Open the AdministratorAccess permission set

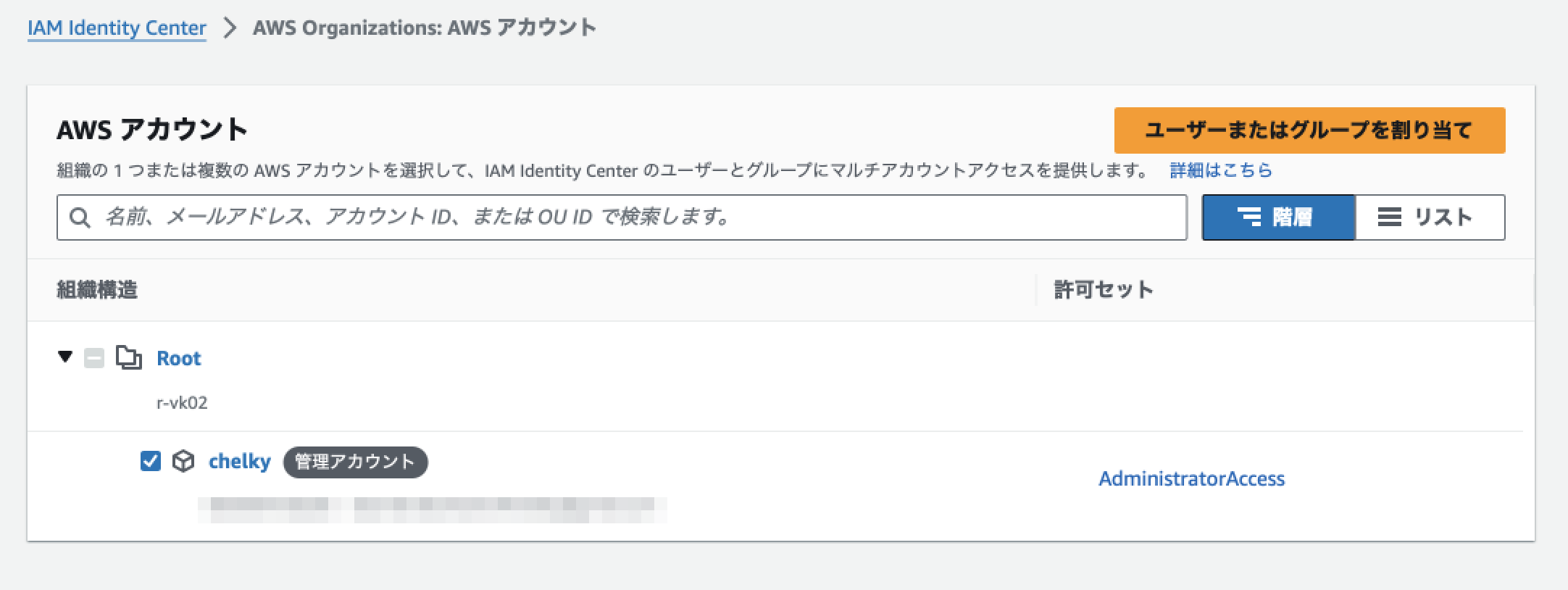coord(1191,478)
